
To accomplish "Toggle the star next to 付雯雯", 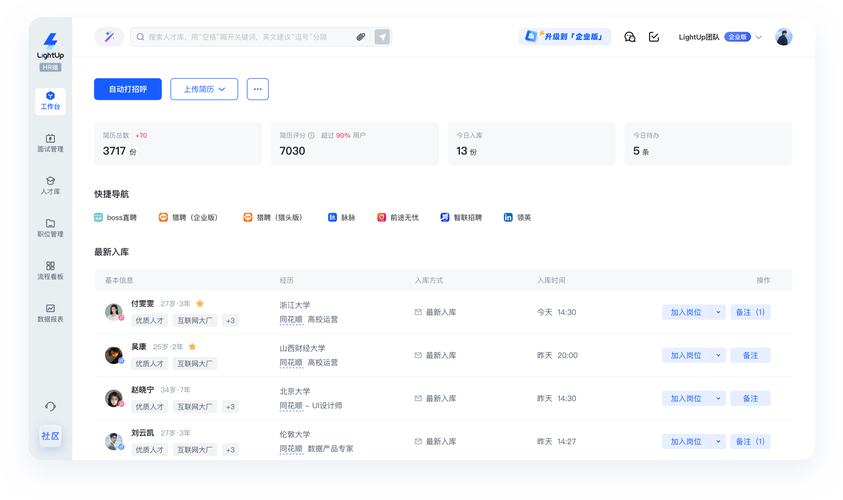I will click(200, 303).
